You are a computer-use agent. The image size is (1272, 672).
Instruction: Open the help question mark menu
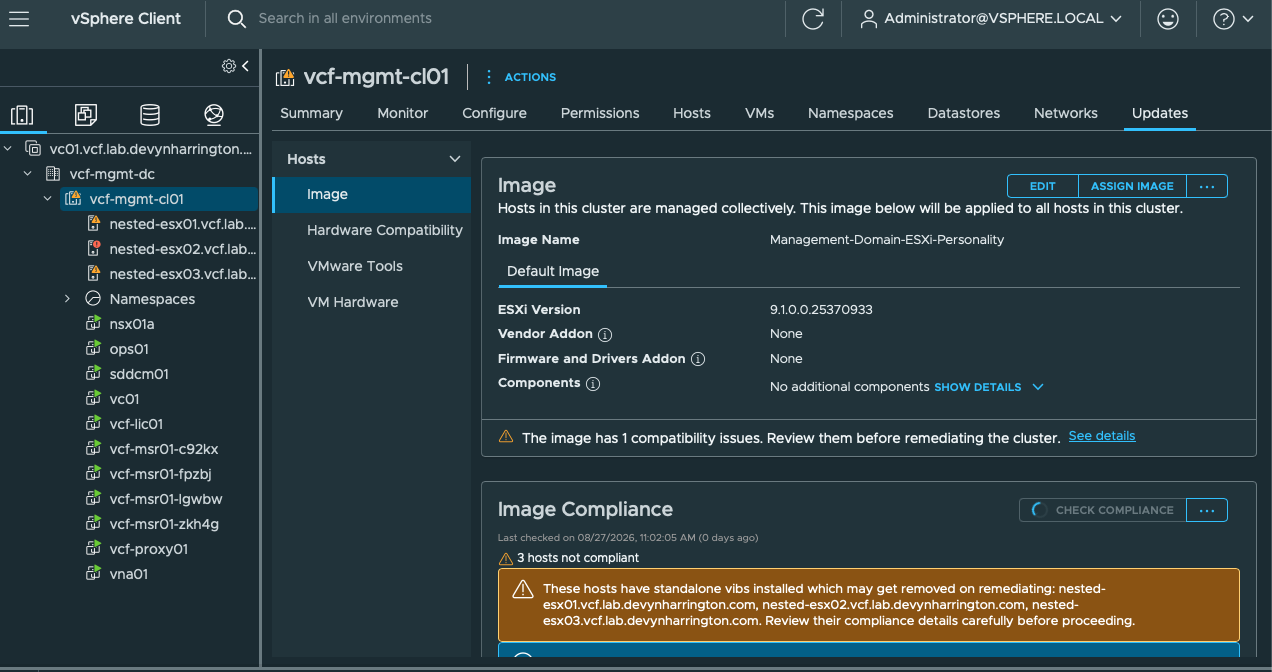pos(1232,19)
